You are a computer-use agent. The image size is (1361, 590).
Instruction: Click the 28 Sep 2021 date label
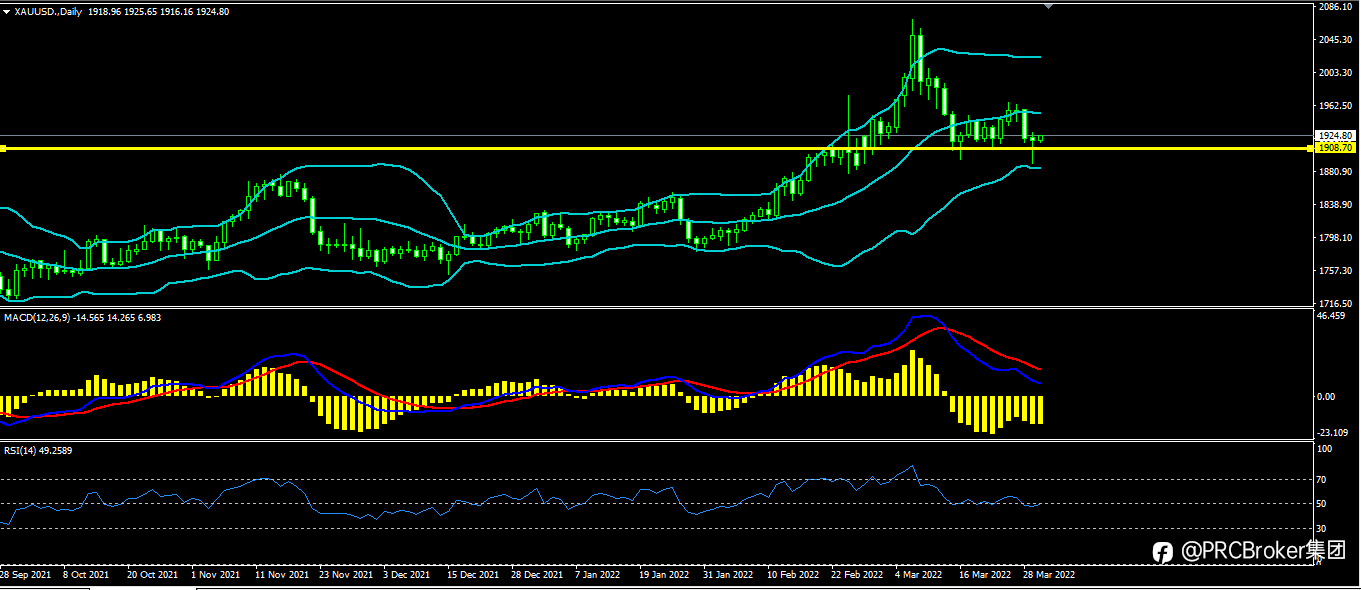(26, 576)
